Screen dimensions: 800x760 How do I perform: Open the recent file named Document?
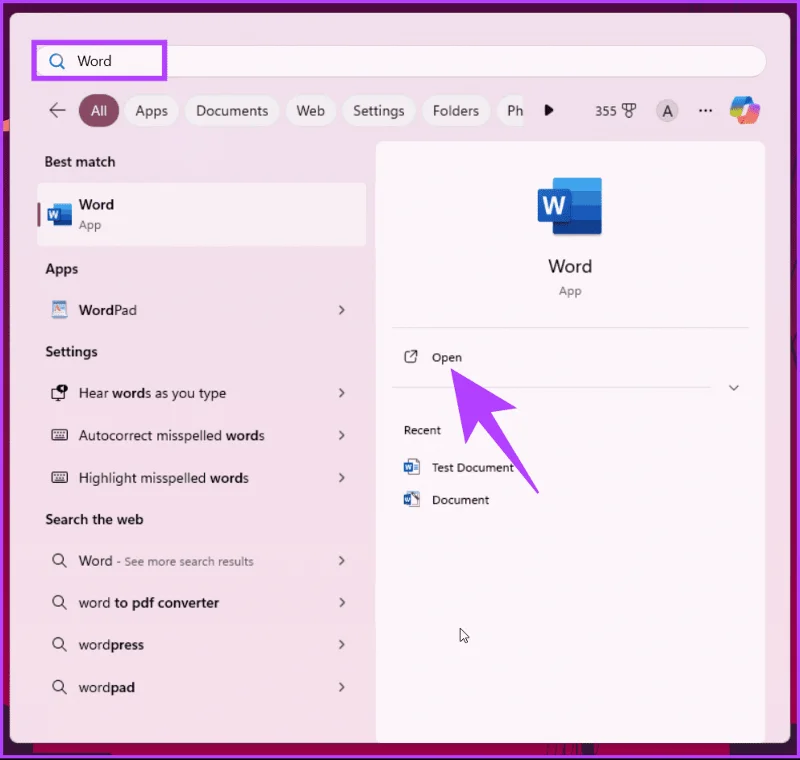click(460, 500)
